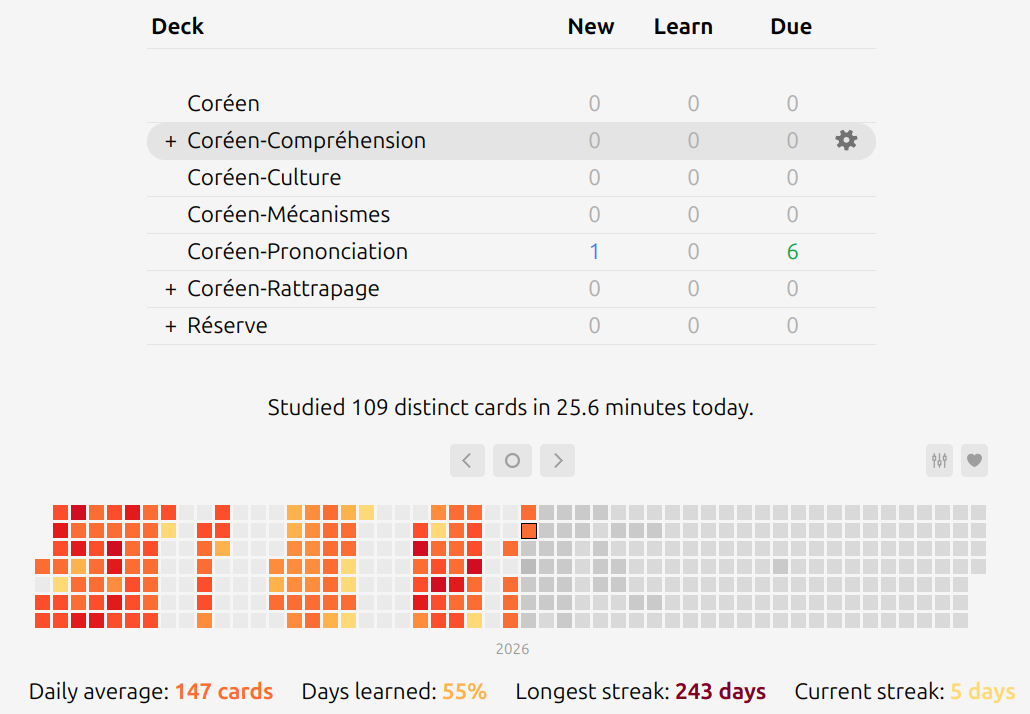Open the Coréen-Mécanismes deck
The height and width of the screenshot is (714, 1030).
click(288, 215)
